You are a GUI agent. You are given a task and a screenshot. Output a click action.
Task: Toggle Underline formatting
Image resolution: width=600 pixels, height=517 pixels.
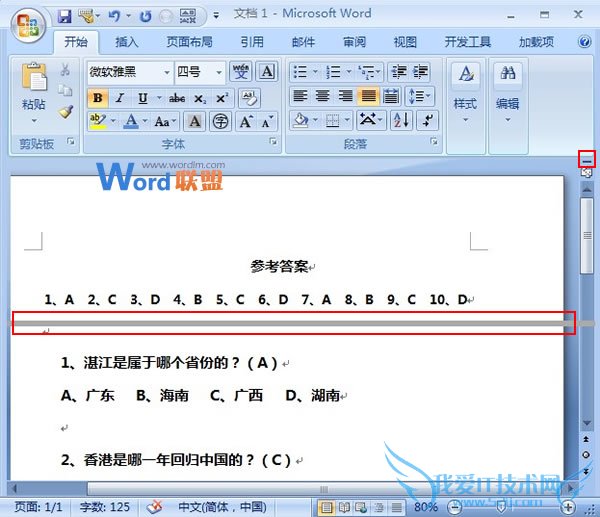pos(143,98)
